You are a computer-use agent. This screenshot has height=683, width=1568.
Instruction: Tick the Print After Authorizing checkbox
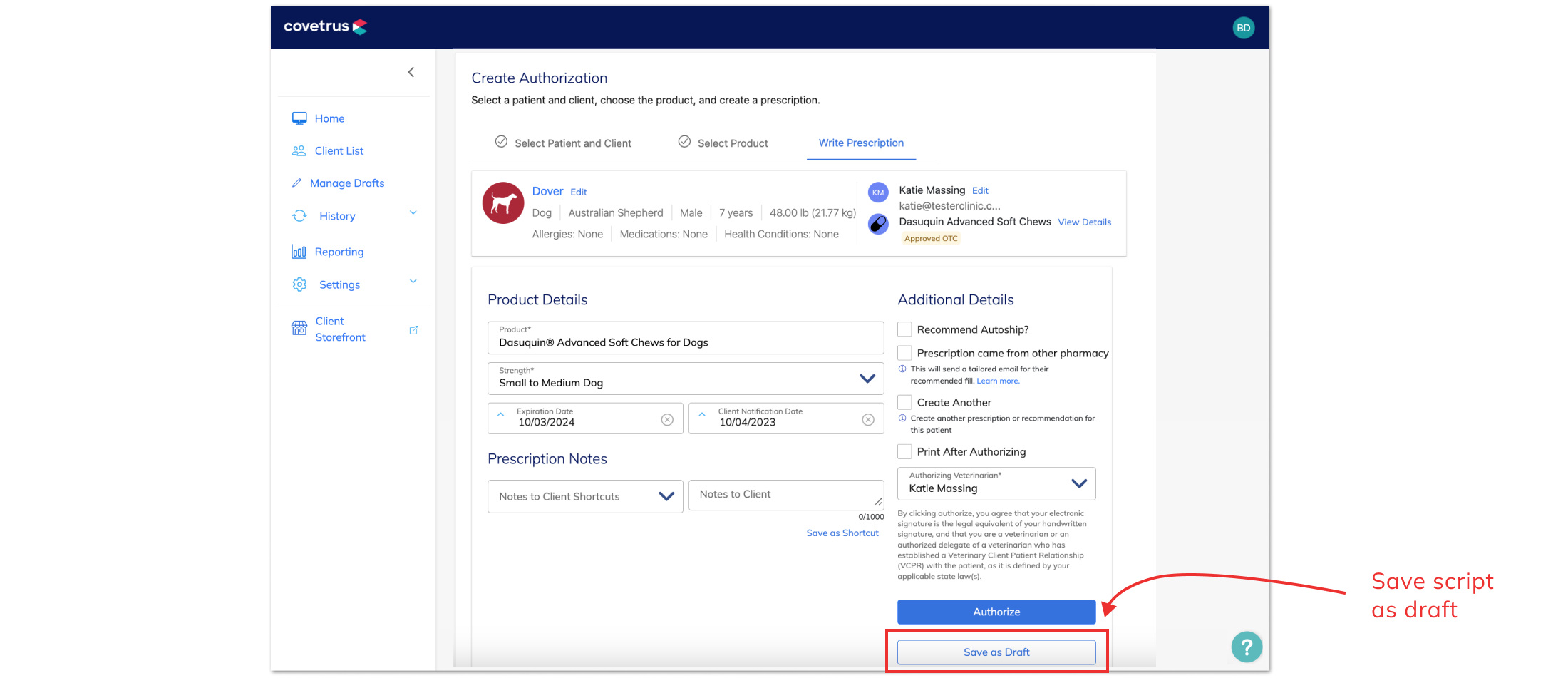904,451
